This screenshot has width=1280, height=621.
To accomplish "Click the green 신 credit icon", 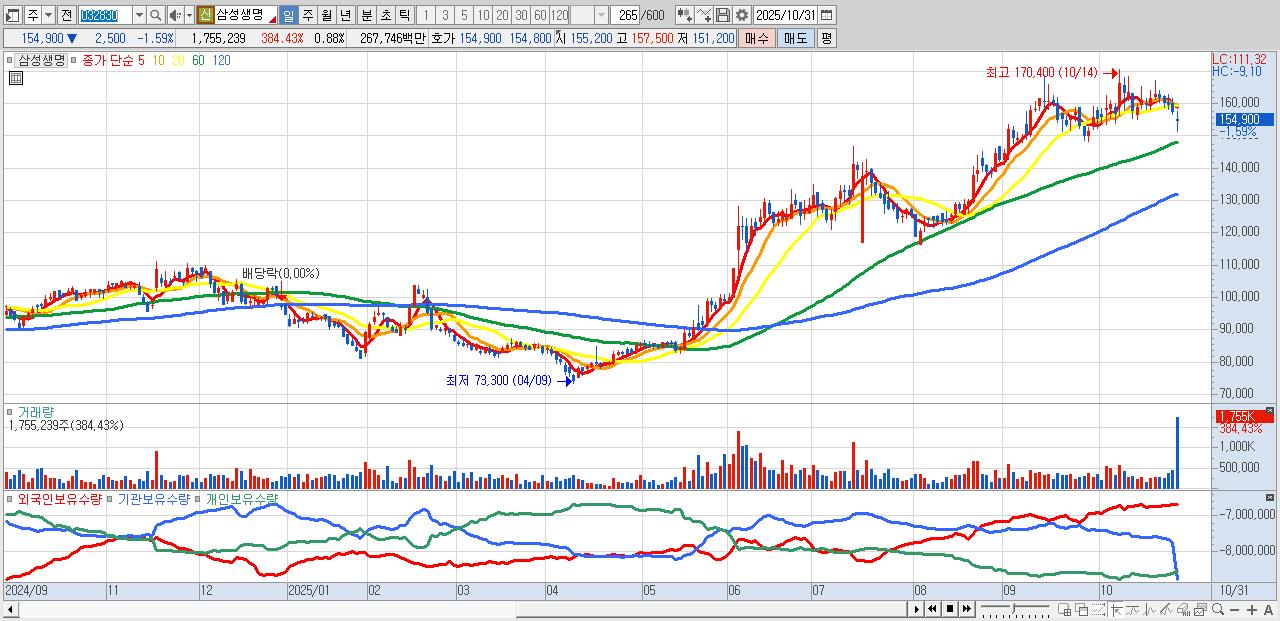I will [205, 15].
